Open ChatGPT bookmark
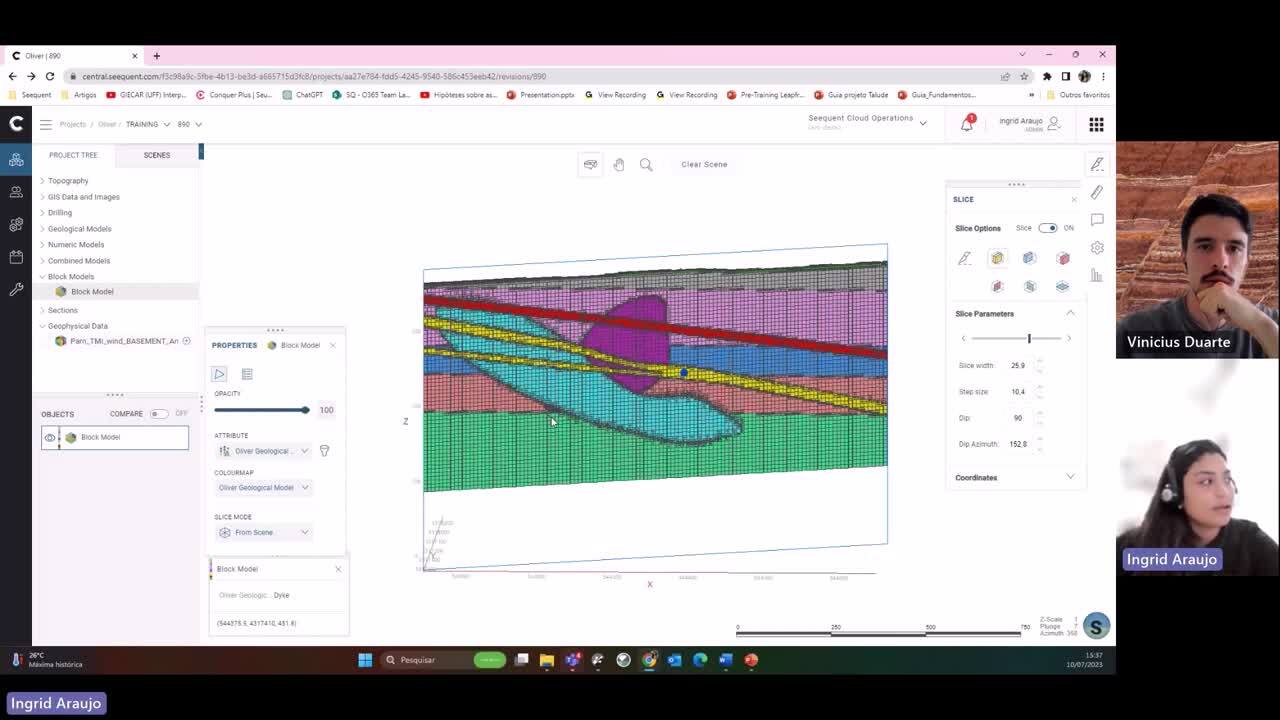 tap(303, 95)
